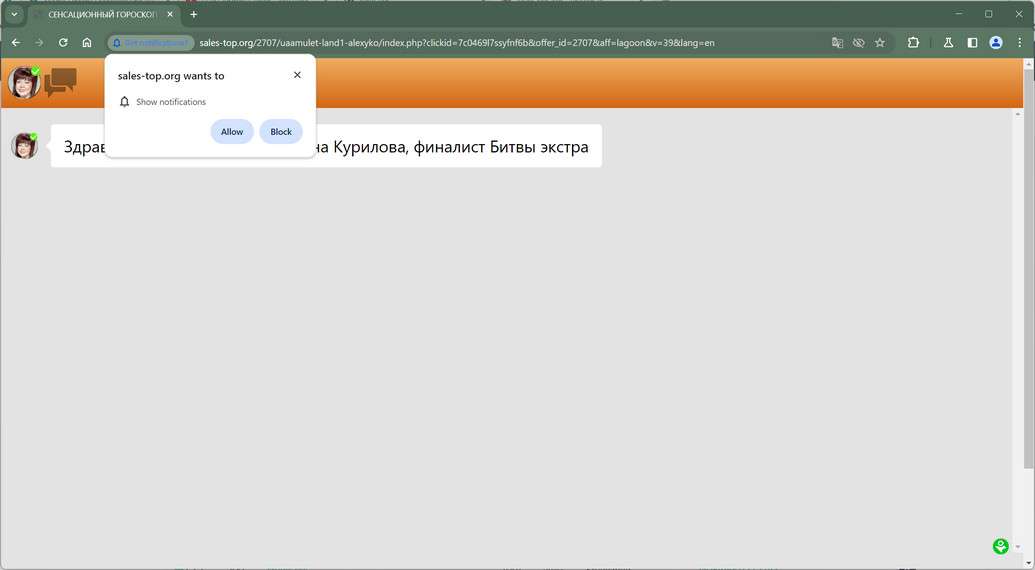Click the header avatar of the woman
The height and width of the screenshot is (570, 1035).
tap(24, 82)
